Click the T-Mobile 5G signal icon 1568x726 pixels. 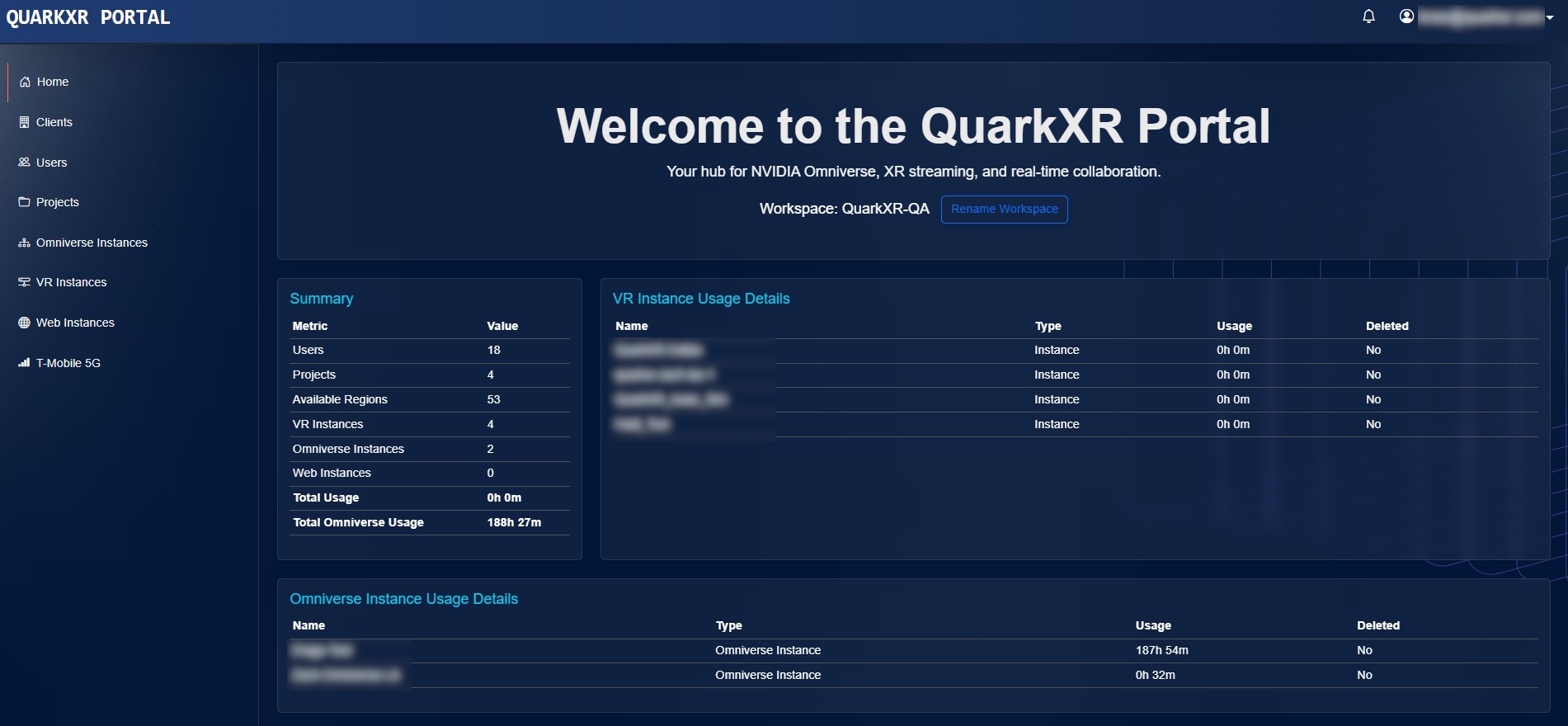point(24,363)
